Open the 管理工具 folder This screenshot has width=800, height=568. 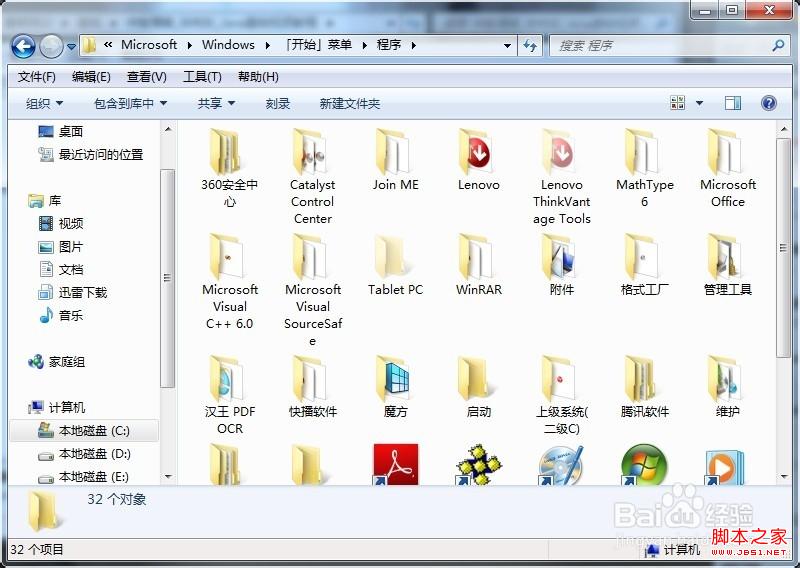point(728,265)
